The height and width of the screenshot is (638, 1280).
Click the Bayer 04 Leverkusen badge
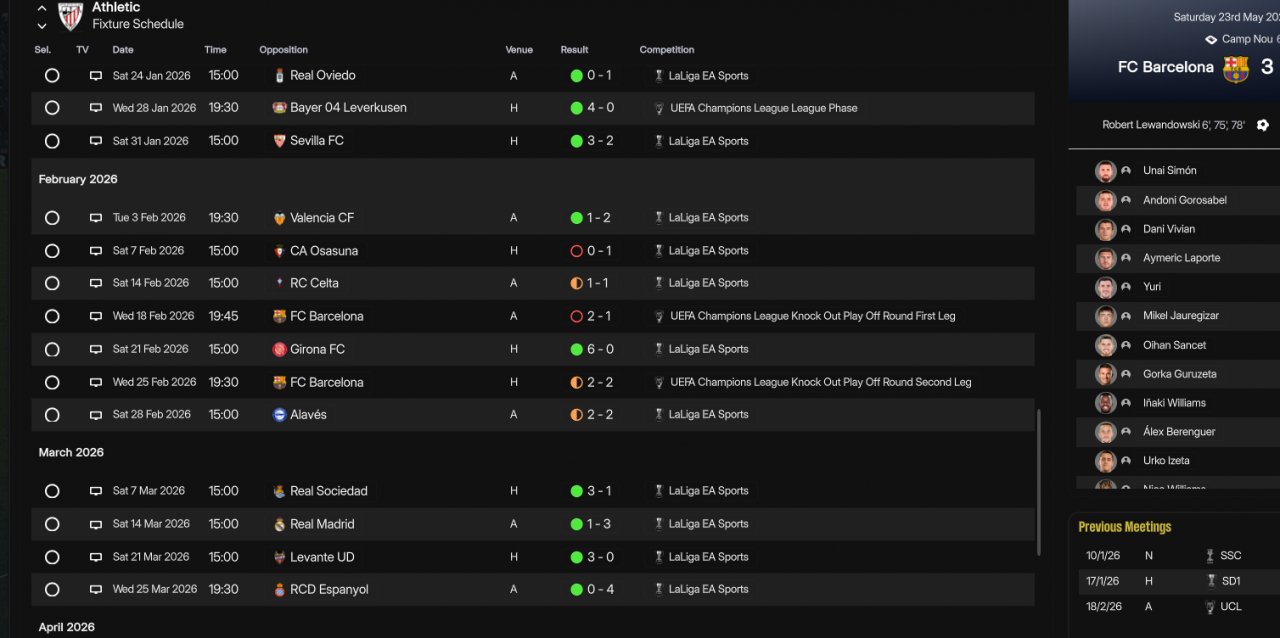click(279, 108)
